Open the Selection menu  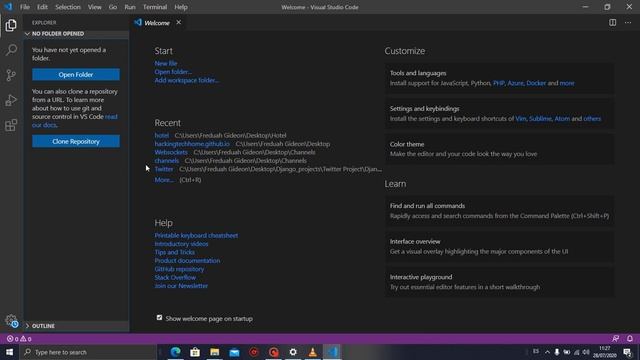68,7
